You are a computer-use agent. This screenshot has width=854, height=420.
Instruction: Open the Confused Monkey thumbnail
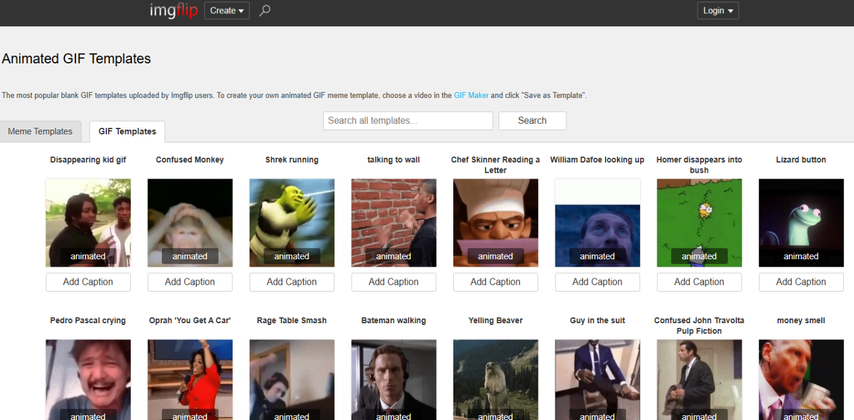click(x=190, y=223)
